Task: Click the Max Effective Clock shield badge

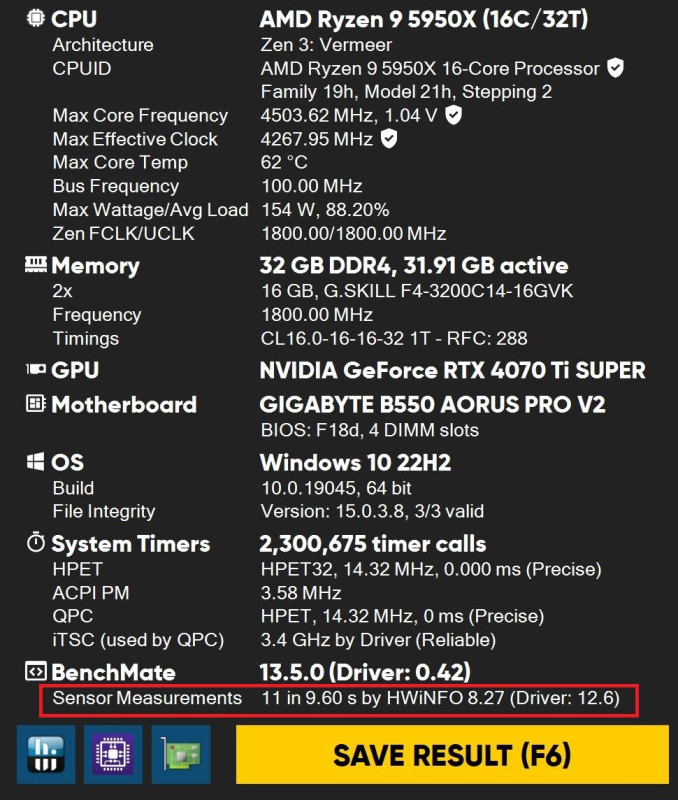Action: (x=389, y=138)
